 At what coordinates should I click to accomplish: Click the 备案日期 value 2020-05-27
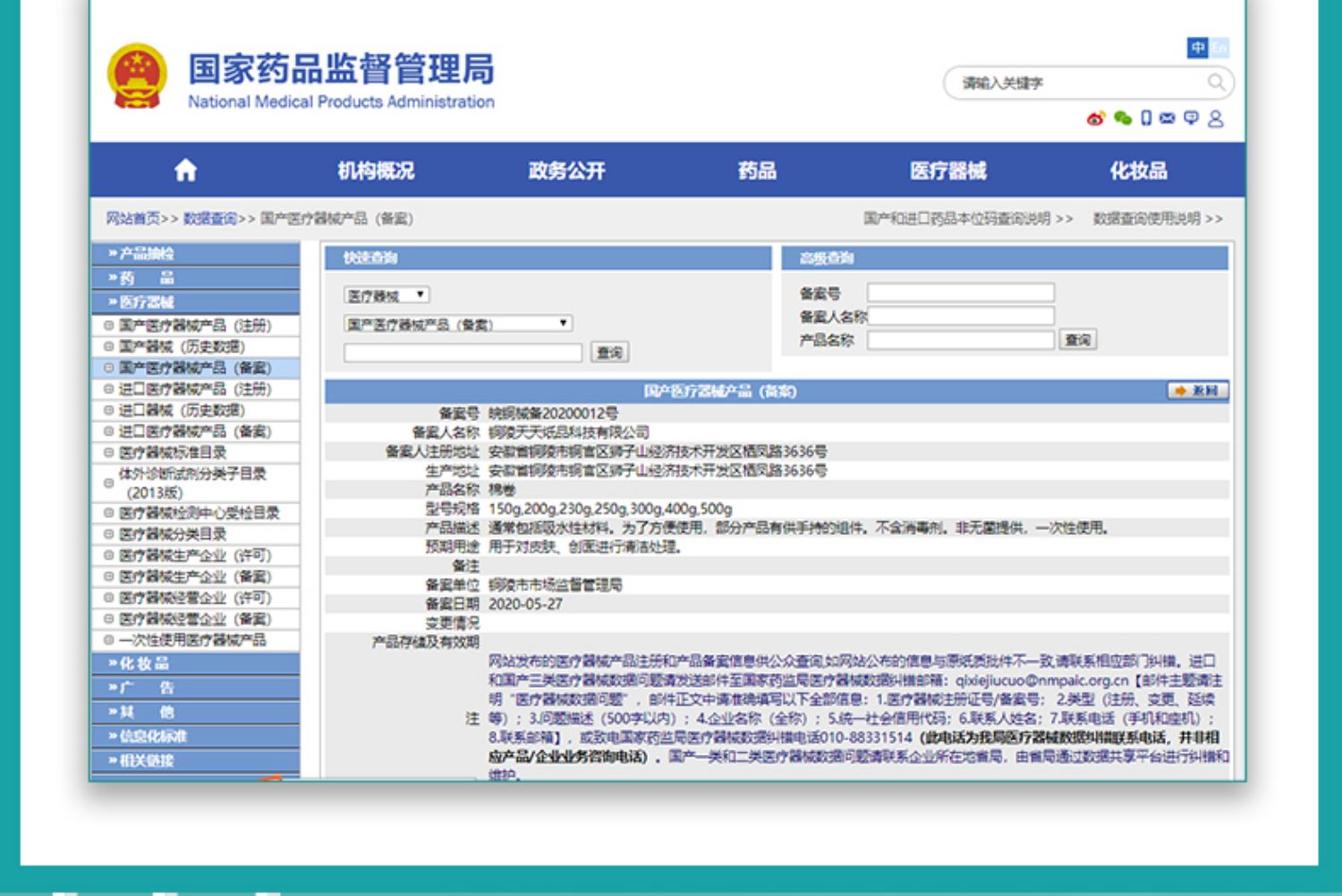tap(525, 604)
